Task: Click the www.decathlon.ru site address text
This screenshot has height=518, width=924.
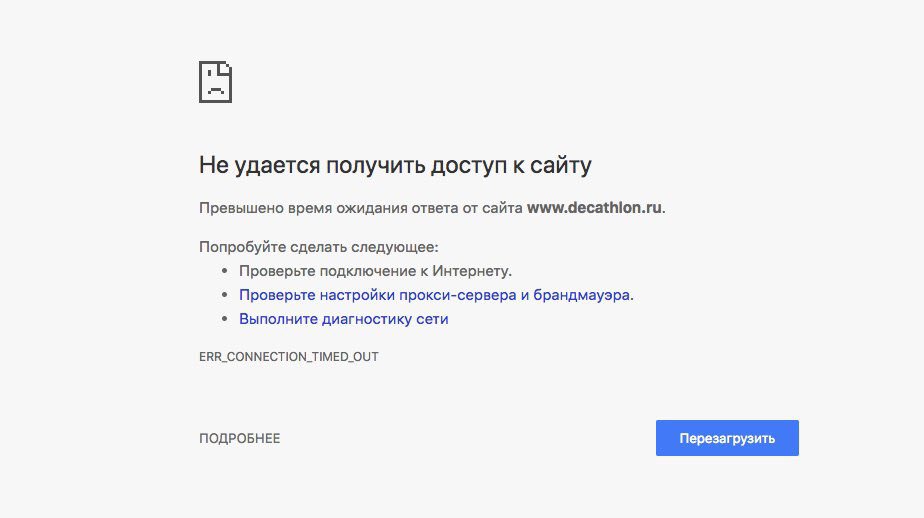Action: pyautogui.click(x=594, y=207)
